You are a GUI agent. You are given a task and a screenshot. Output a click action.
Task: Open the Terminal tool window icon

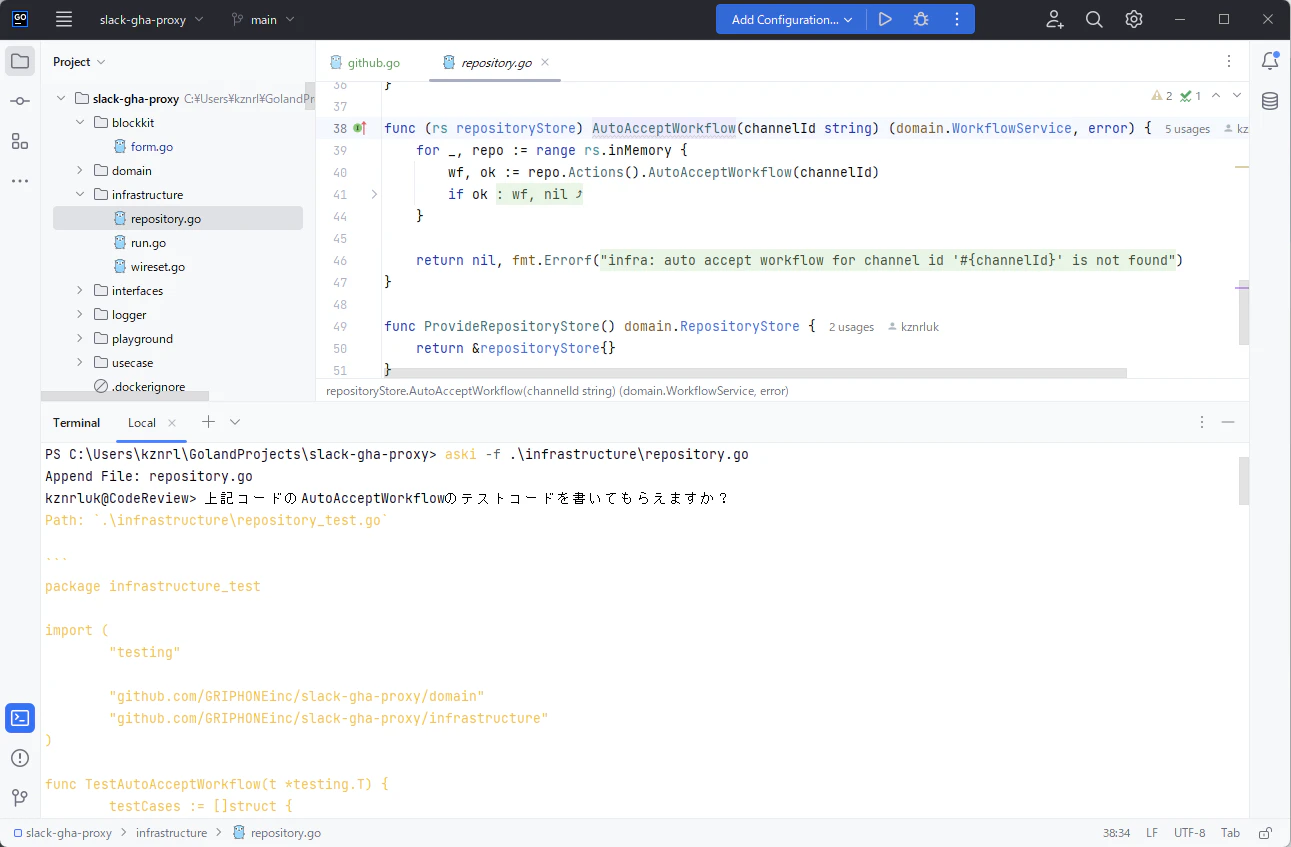point(20,718)
